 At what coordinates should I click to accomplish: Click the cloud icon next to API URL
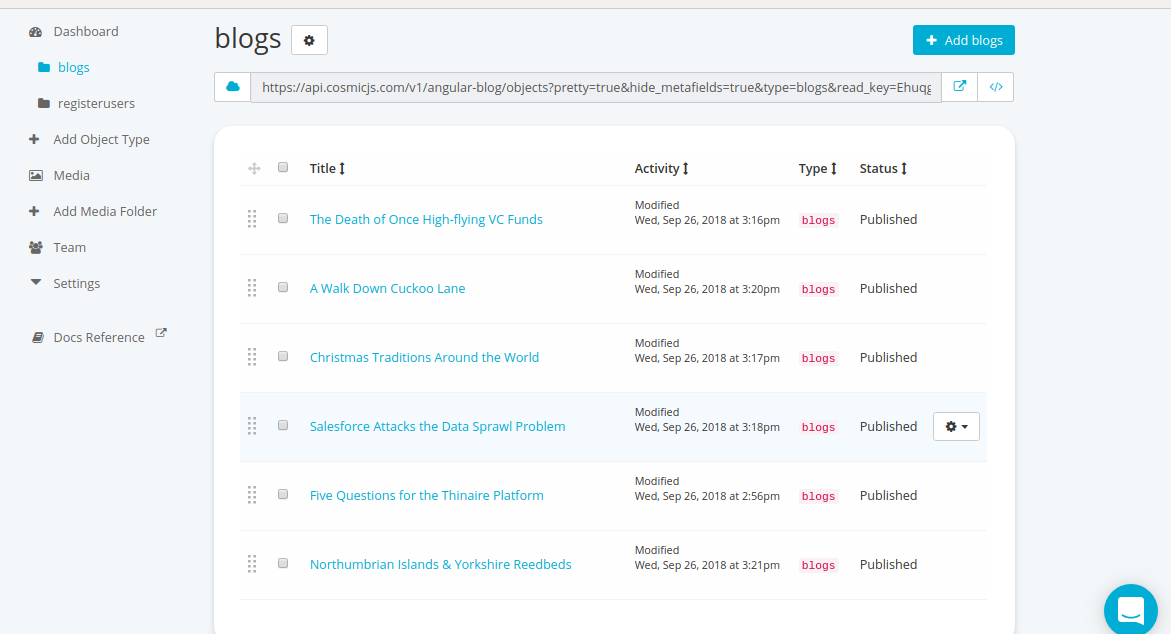coord(232,87)
